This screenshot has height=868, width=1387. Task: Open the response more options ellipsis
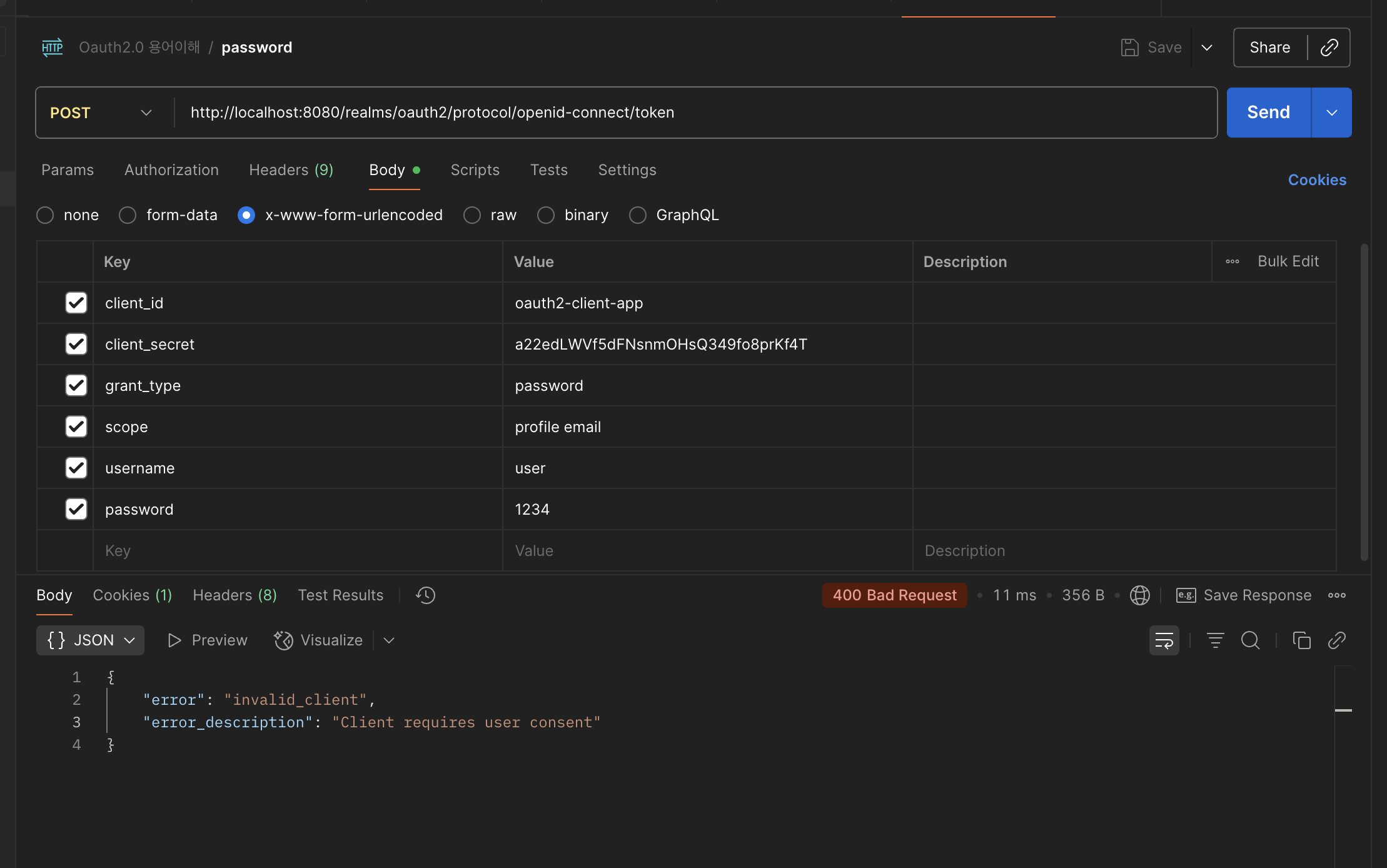[x=1337, y=595]
